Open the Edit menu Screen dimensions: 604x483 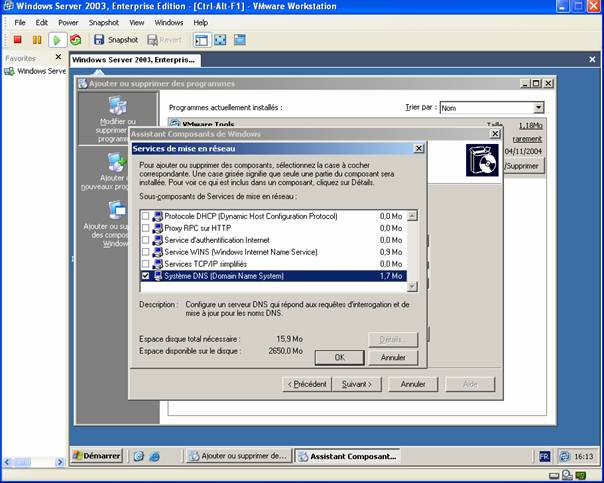[x=42, y=23]
